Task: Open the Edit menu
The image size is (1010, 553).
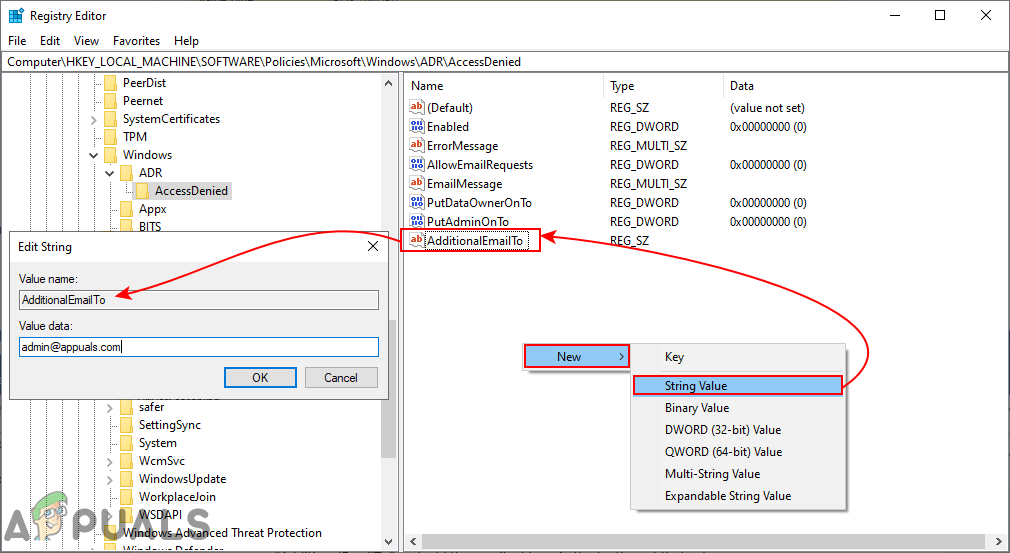Action: click(x=50, y=41)
